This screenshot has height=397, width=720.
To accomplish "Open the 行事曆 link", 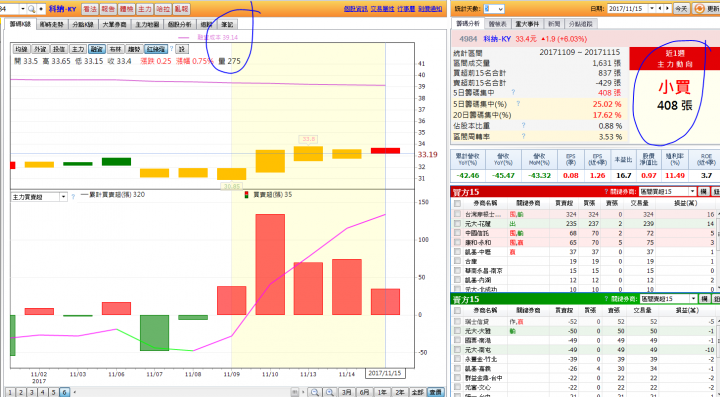I will click(406, 9).
